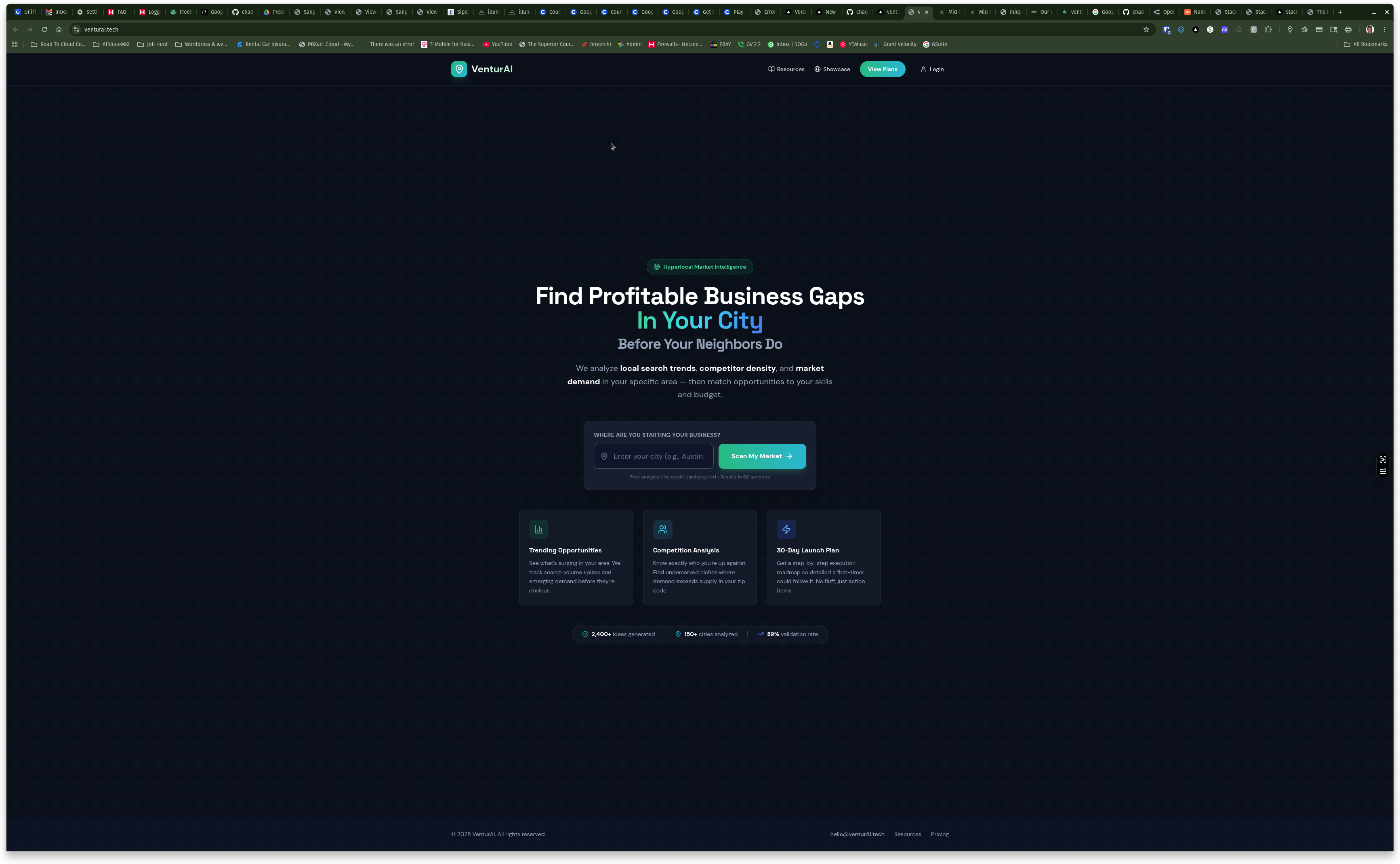The image size is (1400, 864).
Task: Open the Competition Analysis people icon
Action: click(x=662, y=529)
